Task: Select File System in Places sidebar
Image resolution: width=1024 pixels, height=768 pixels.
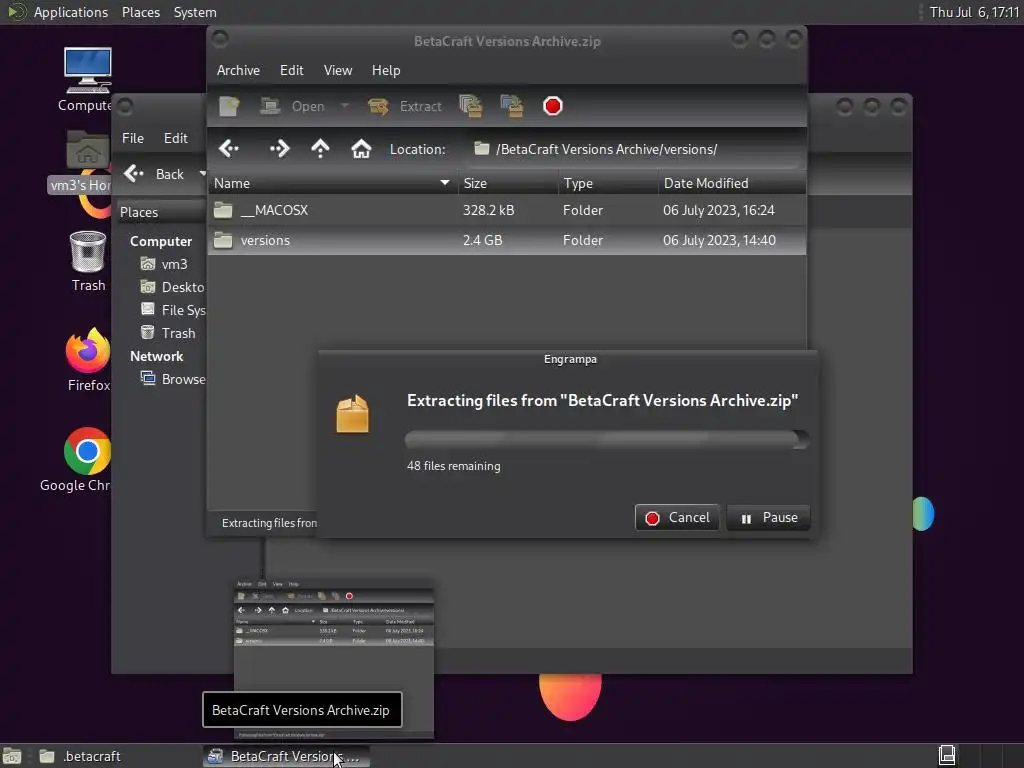Action: (174, 310)
